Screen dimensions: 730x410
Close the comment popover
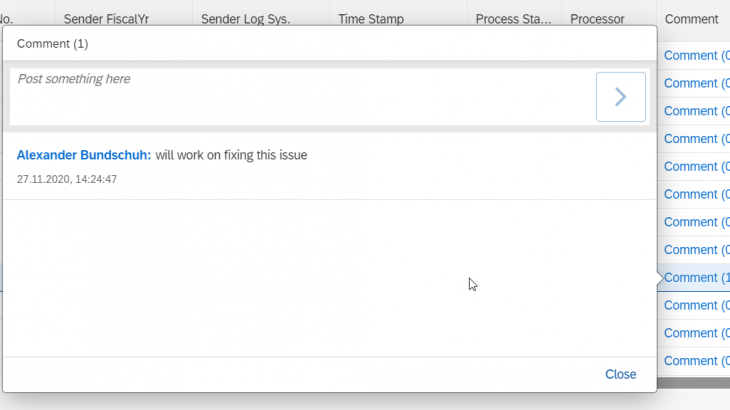[x=621, y=374]
